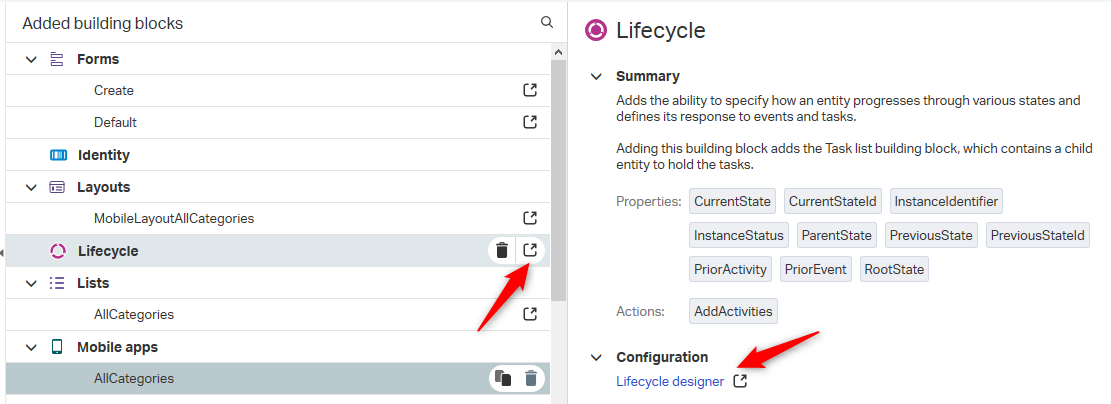
Task: Copy the AllCategories mobile app
Action: pos(503,378)
